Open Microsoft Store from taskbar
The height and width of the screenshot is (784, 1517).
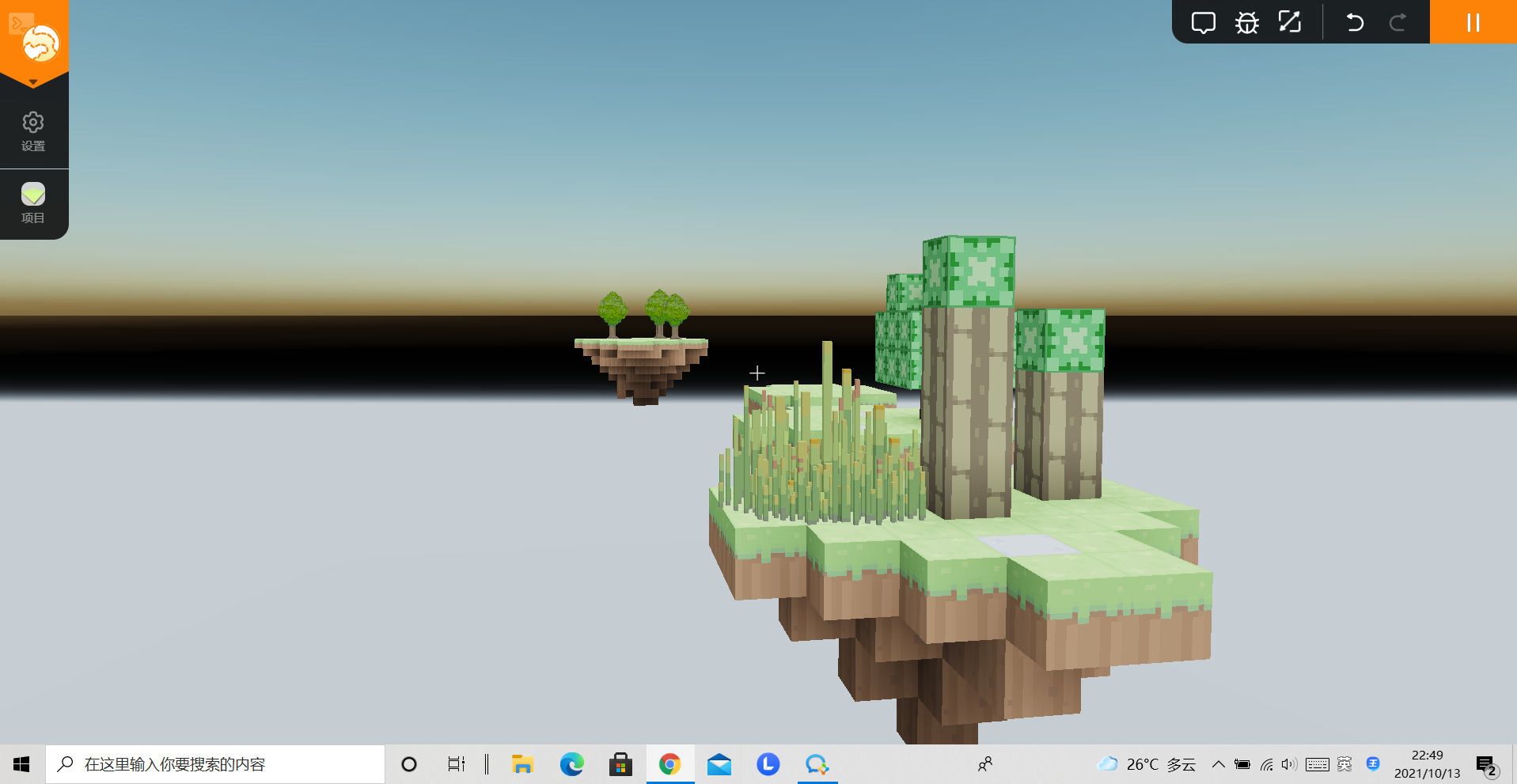620,764
